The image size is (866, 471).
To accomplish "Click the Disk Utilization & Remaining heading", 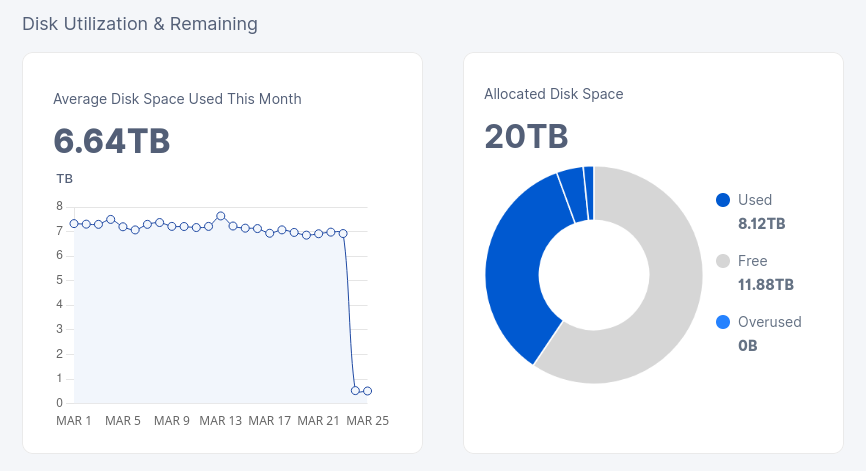I will [140, 24].
